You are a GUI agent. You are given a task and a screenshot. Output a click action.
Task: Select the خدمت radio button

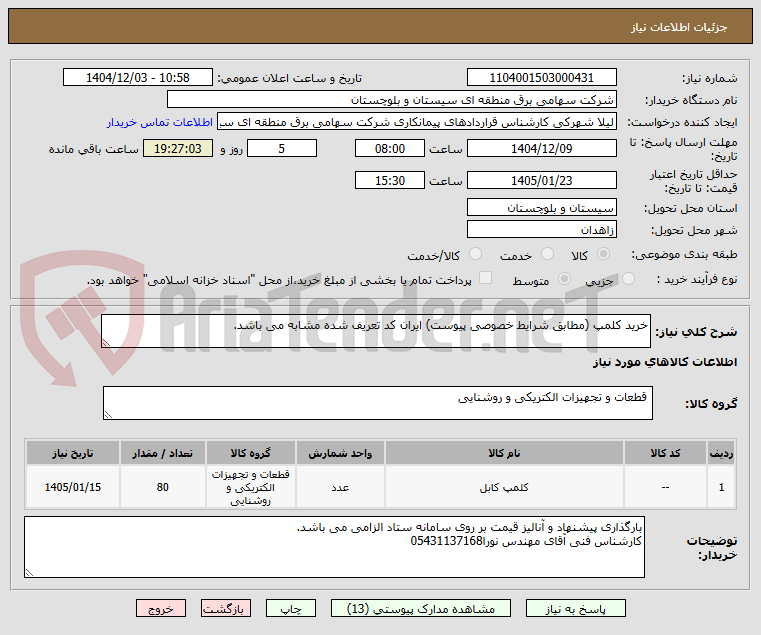click(x=547, y=254)
